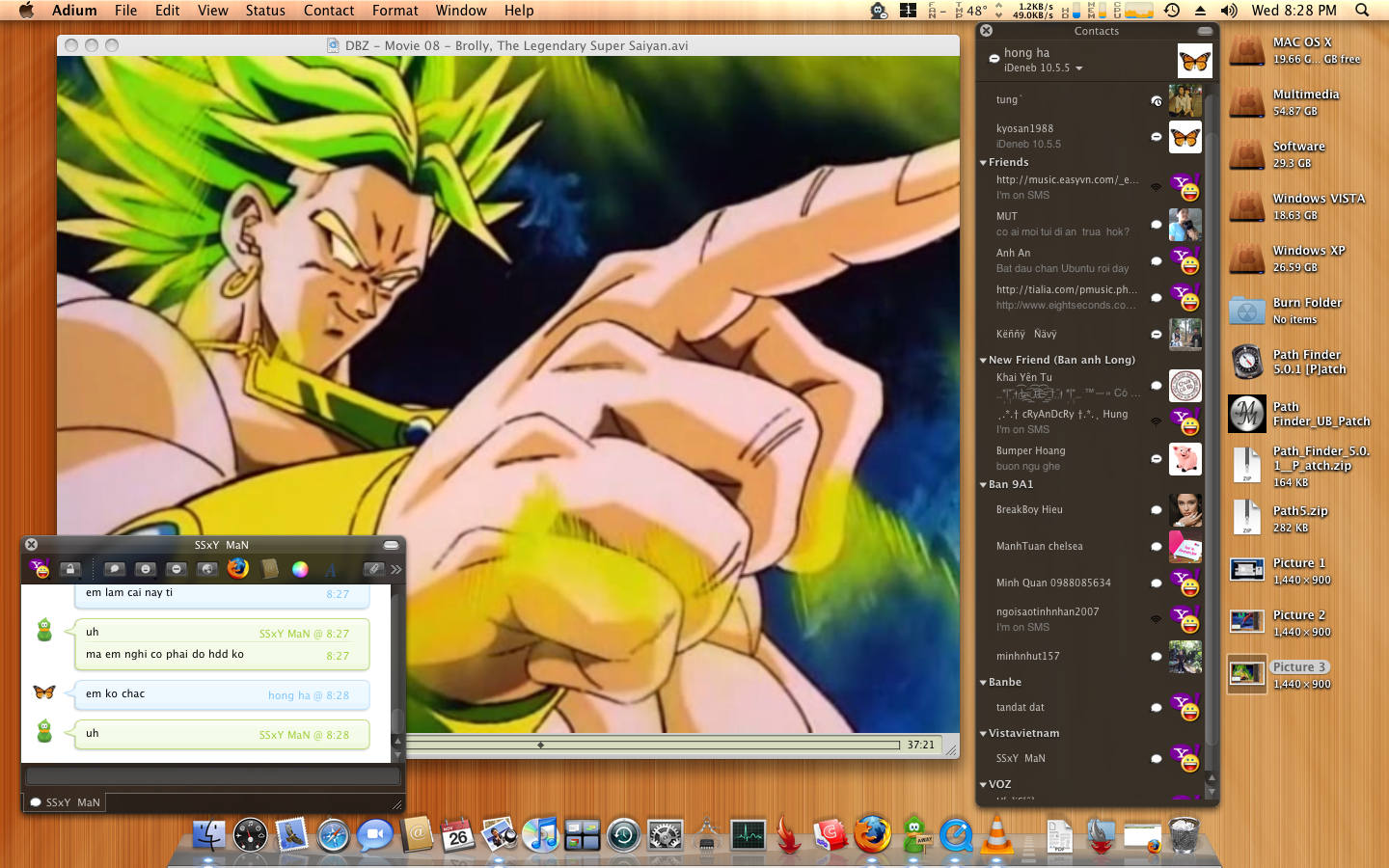This screenshot has height=868, width=1389.
Task: Show more toolbar items via double chevron
Action: (396, 569)
